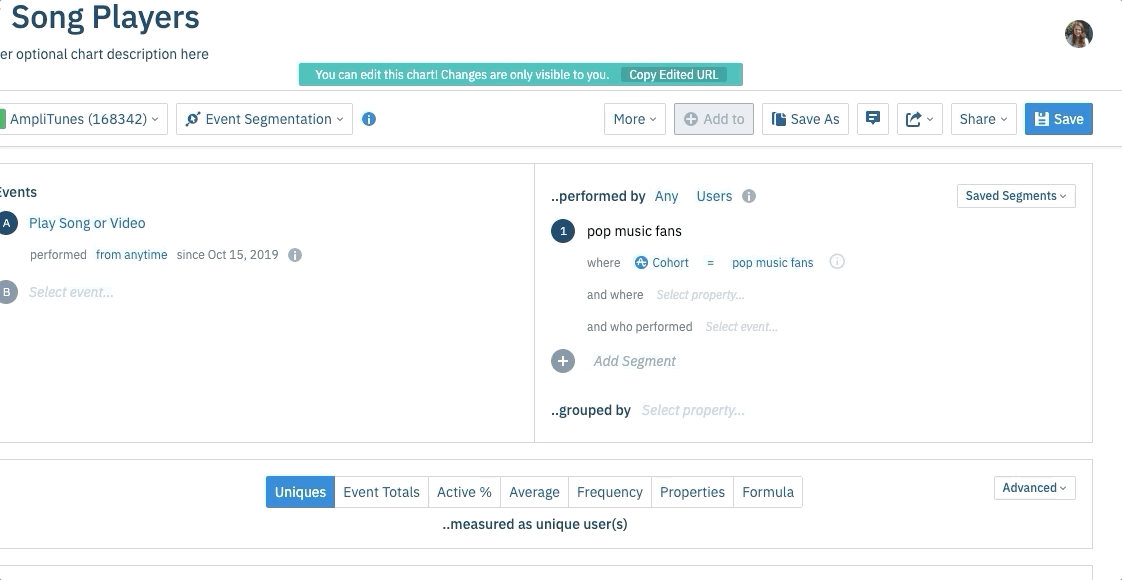Screen dimensions: 1122x580
Task: Open the AmpliTunes project dropdown
Action: pos(84,119)
